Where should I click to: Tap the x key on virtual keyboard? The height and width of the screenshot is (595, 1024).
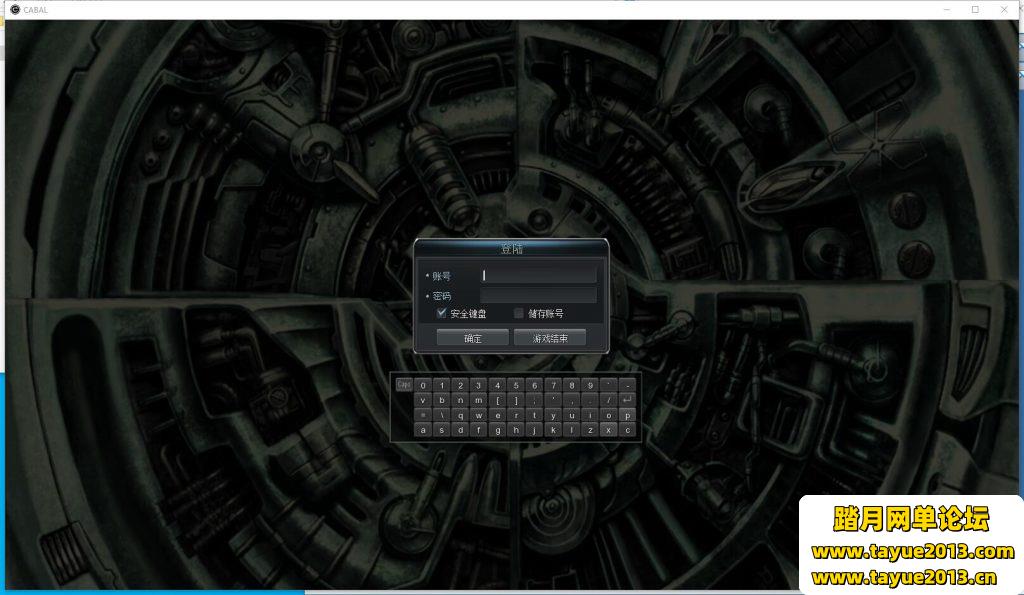[609, 430]
